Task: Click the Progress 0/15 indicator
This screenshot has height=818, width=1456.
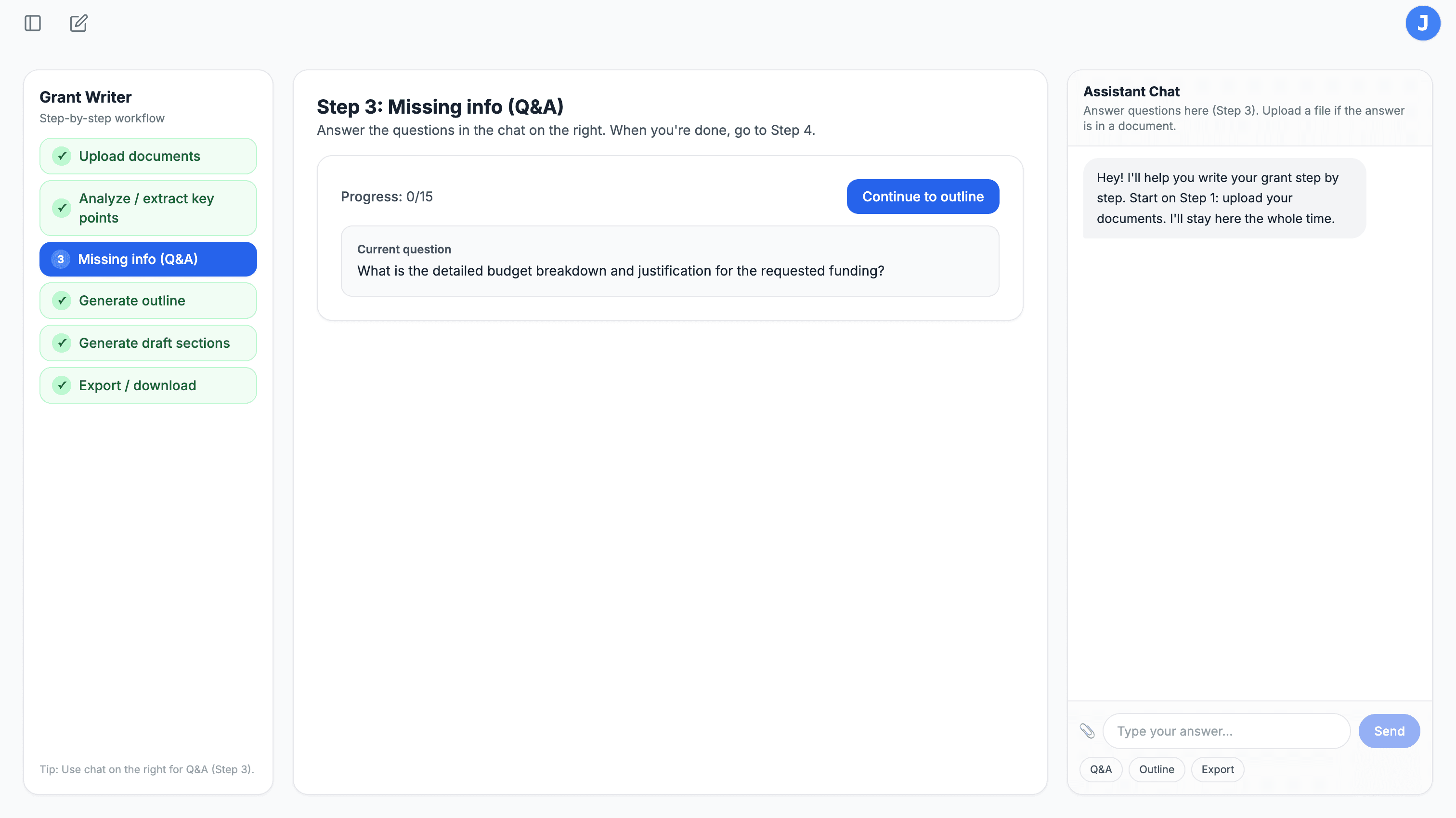Action: tap(387, 196)
